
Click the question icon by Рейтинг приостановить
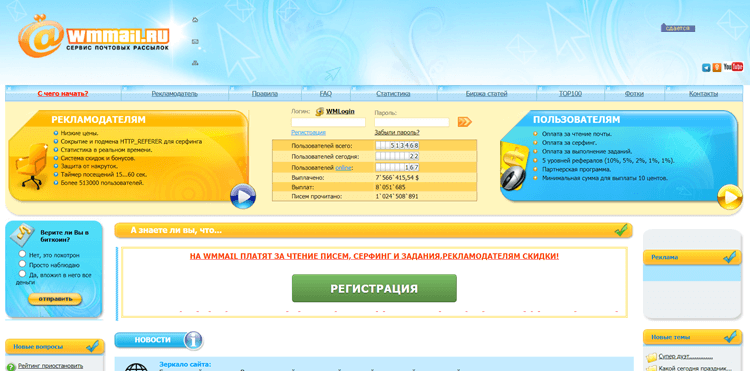pos(11,367)
